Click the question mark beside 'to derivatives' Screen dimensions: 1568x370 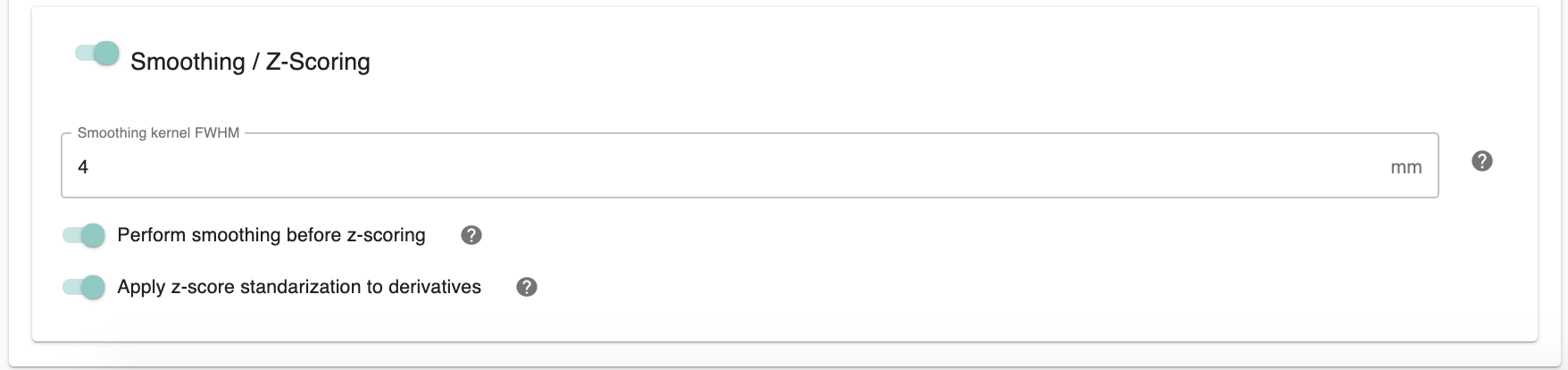[x=527, y=287]
